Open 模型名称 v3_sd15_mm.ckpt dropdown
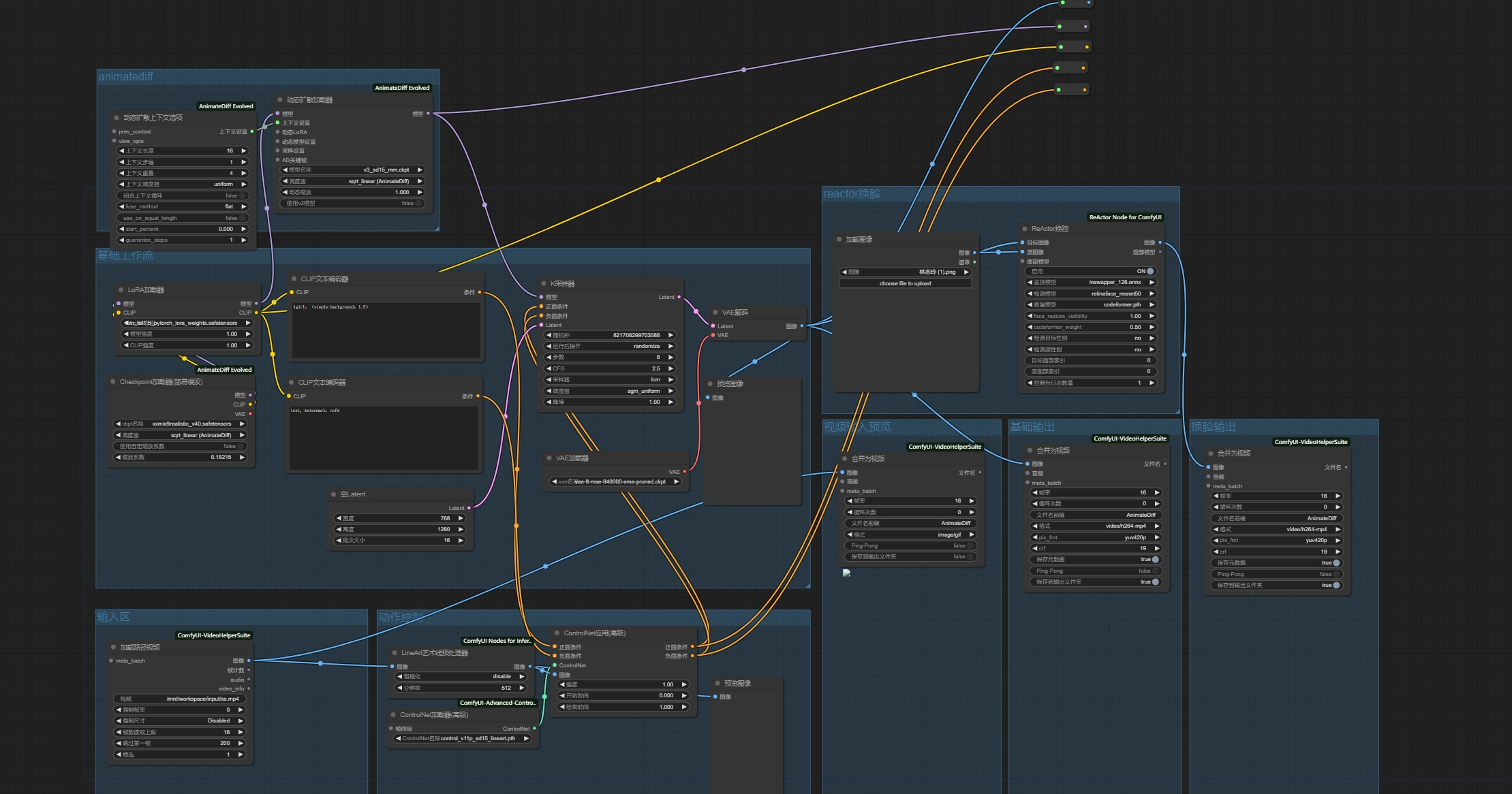Viewport: 1512px width, 794px height. point(352,170)
